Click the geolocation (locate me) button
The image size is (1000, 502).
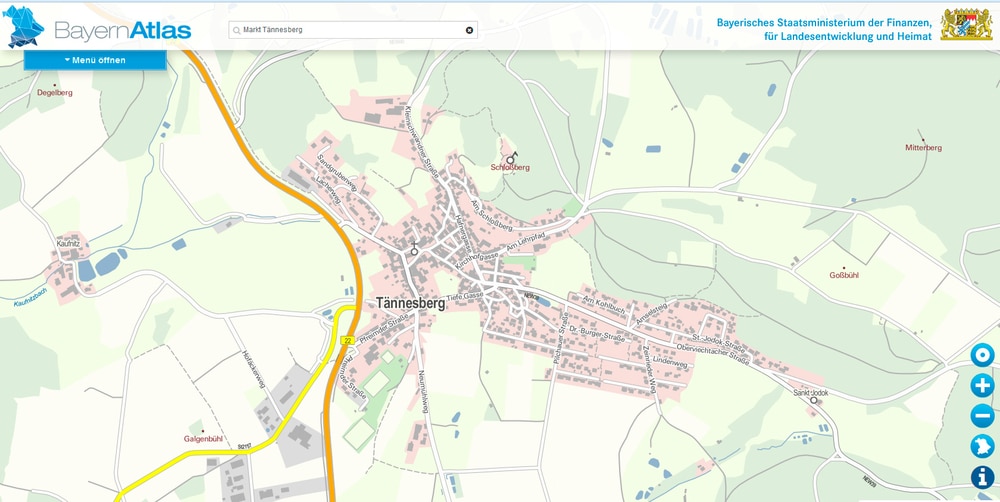coord(982,355)
